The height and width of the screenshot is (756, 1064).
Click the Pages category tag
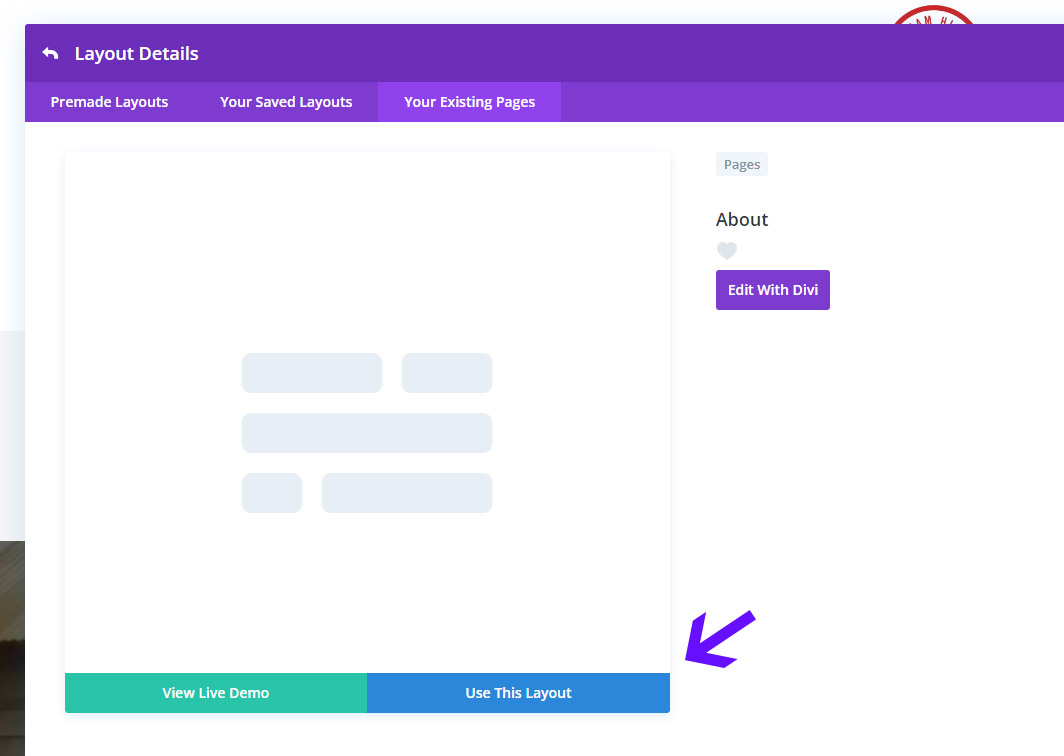[741, 165]
